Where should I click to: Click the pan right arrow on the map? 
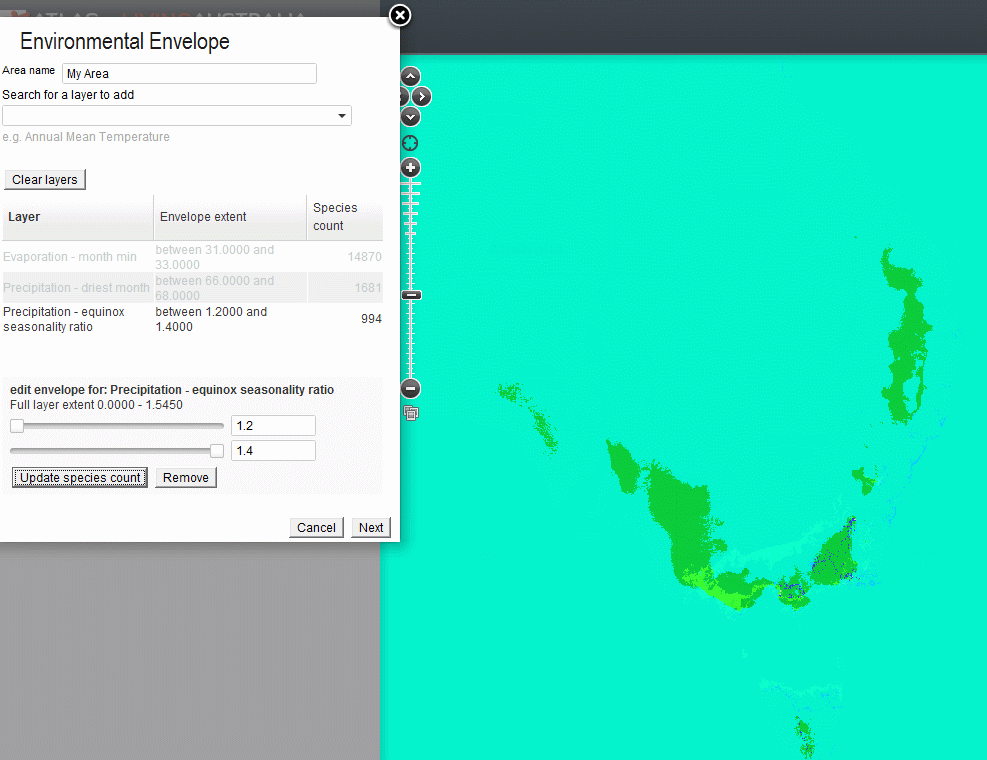click(x=421, y=96)
